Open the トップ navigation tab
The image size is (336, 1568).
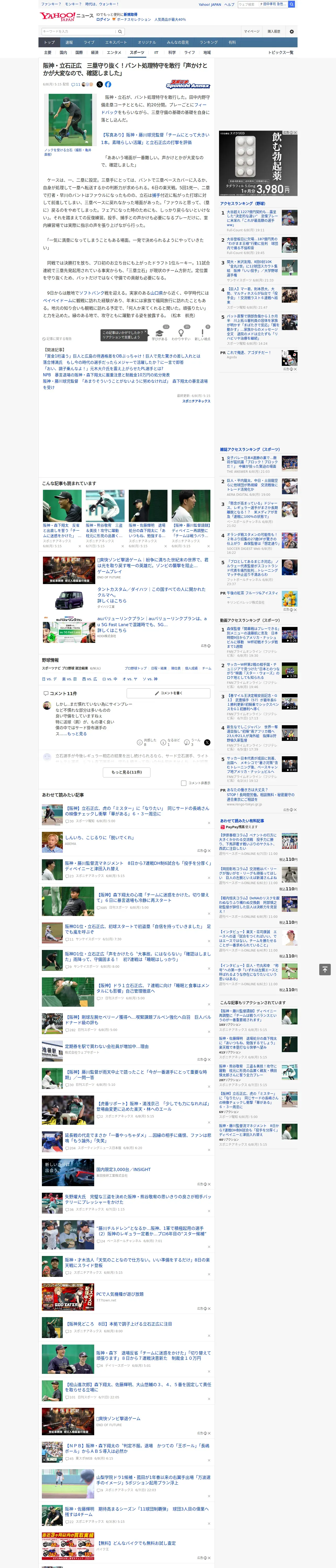pyautogui.click(x=49, y=43)
